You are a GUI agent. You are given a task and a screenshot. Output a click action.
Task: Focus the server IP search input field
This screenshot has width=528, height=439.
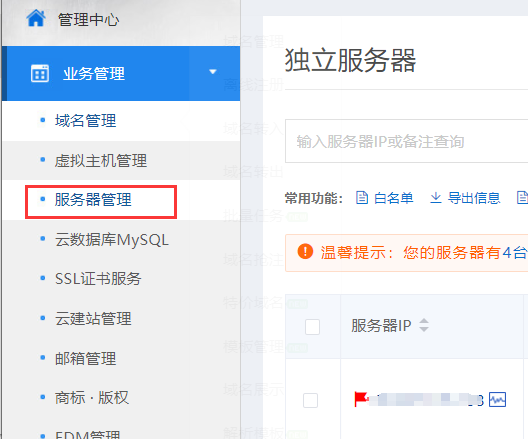click(x=406, y=141)
